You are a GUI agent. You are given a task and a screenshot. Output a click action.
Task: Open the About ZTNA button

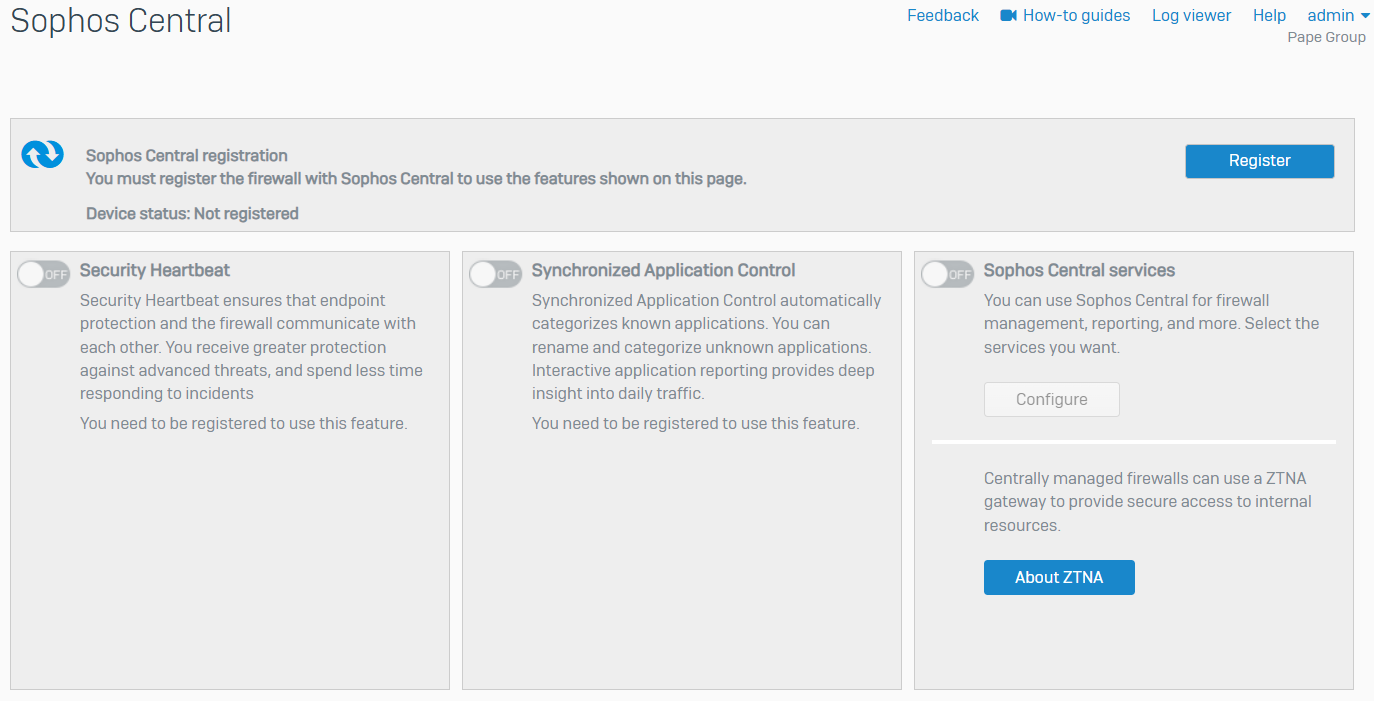click(x=1059, y=577)
